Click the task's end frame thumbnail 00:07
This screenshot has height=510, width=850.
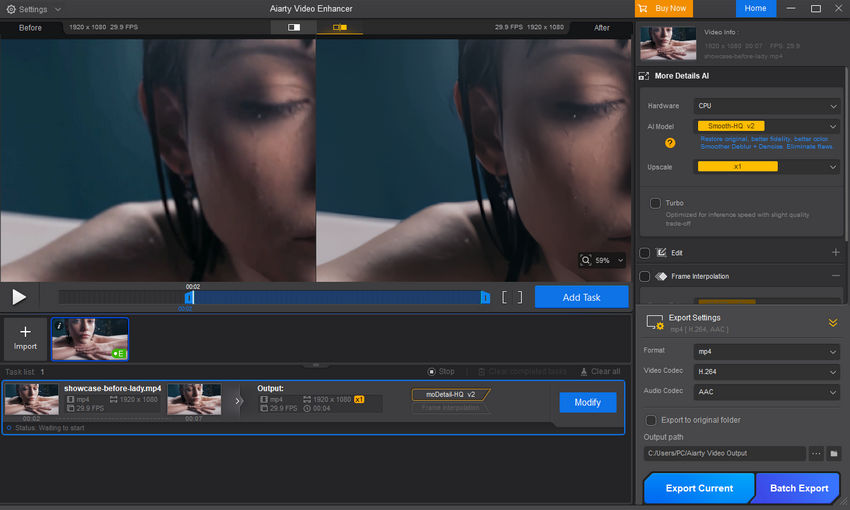[194, 399]
